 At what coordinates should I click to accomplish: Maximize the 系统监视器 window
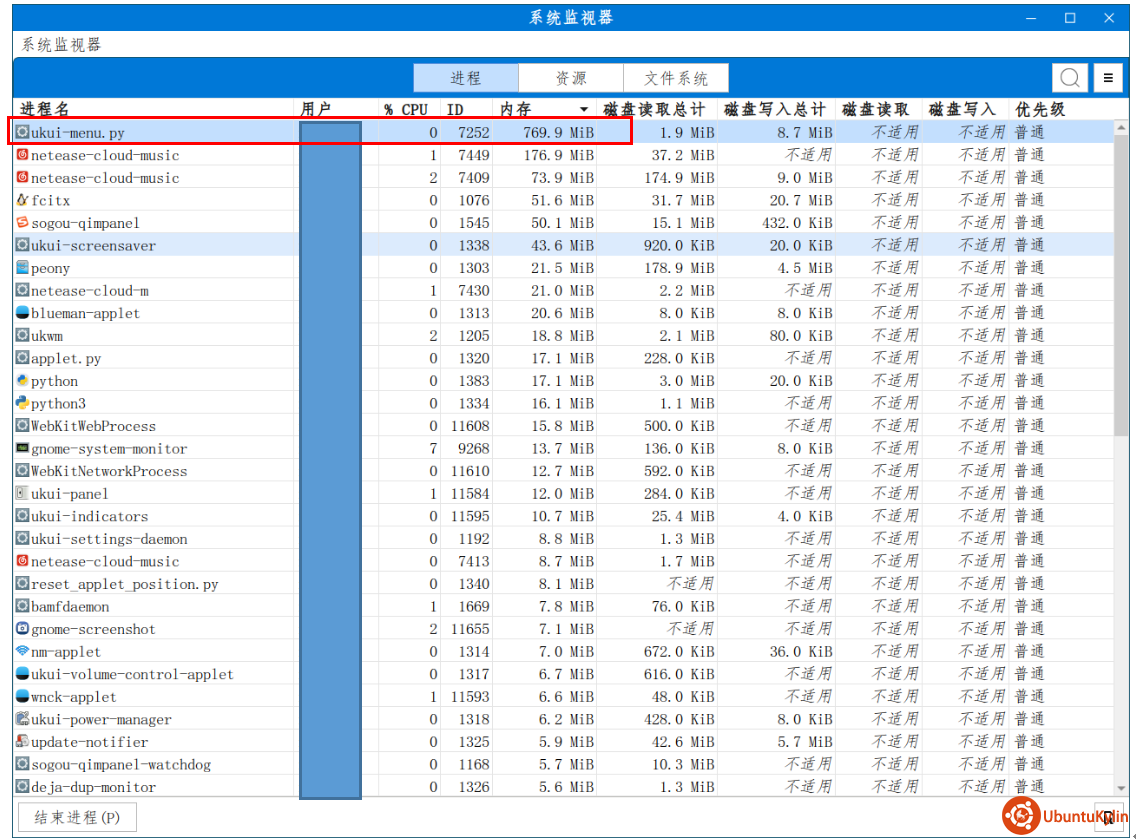(1069, 17)
